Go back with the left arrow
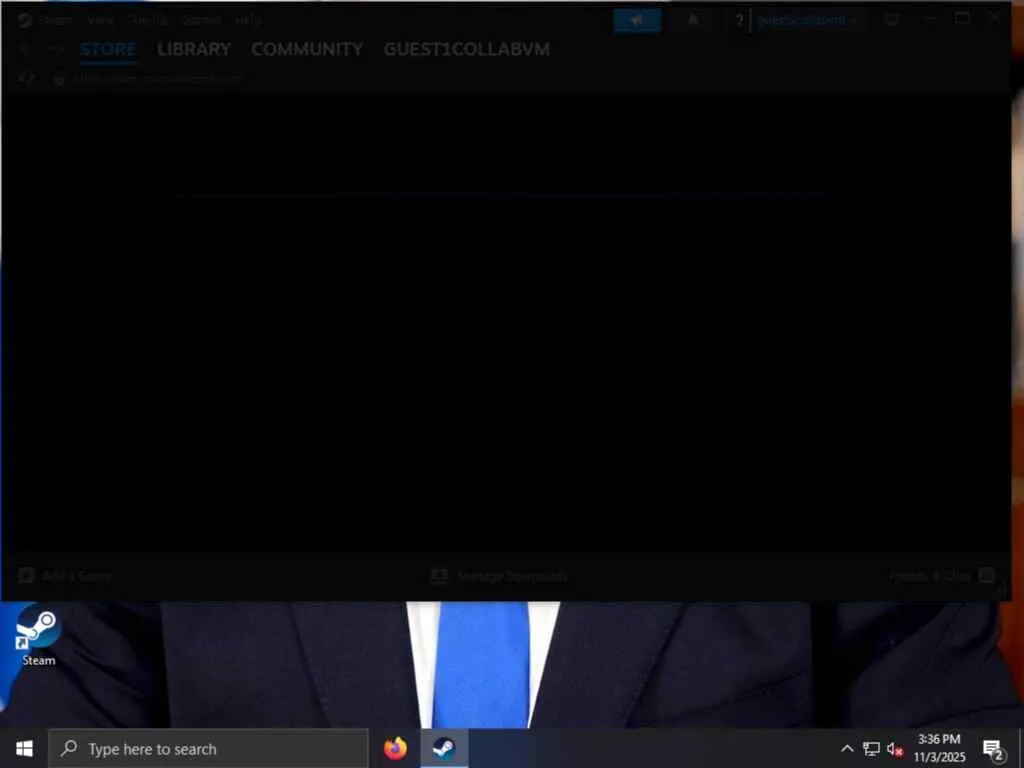This screenshot has height=768, width=1024. [26, 49]
